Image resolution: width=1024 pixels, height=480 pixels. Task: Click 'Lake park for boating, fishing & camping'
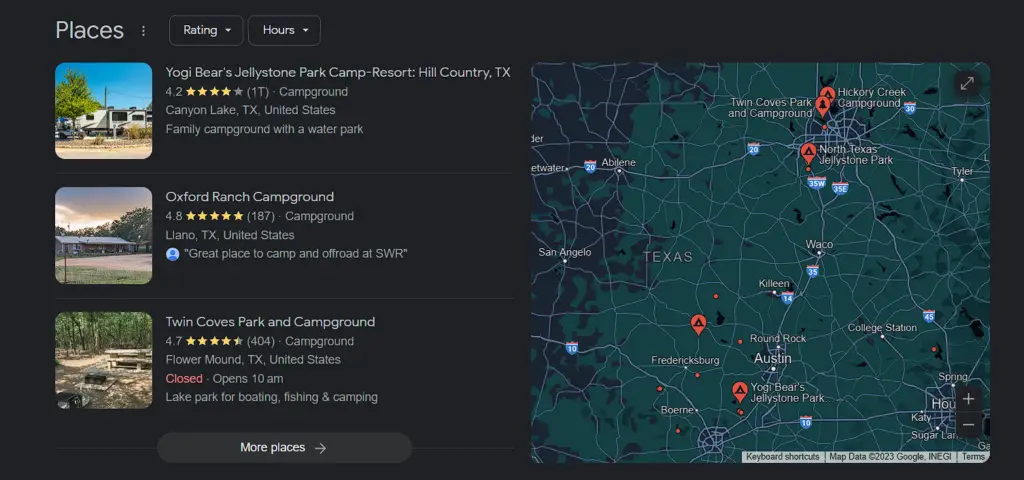pyautogui.click(x=272, y=397)
